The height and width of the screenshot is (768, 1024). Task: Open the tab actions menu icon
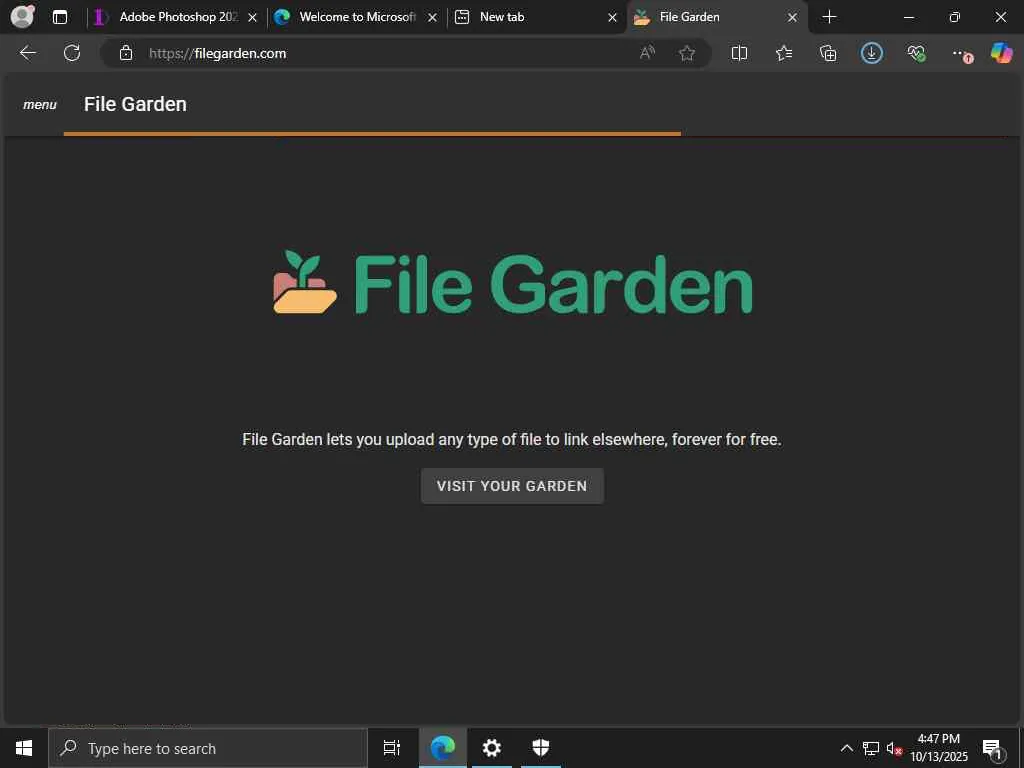pyautogui.click(x=60, y=17)
